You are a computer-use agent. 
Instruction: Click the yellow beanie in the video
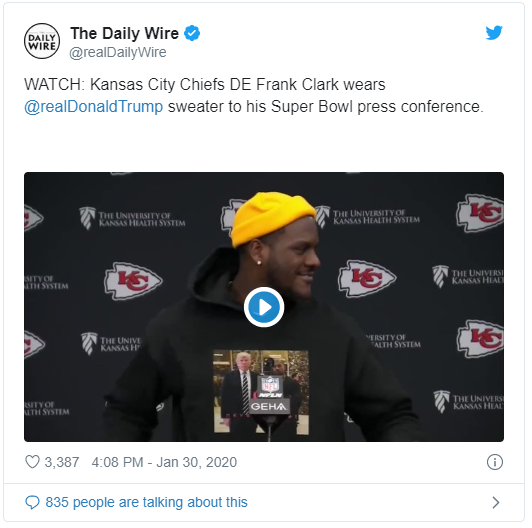[271, 217]
